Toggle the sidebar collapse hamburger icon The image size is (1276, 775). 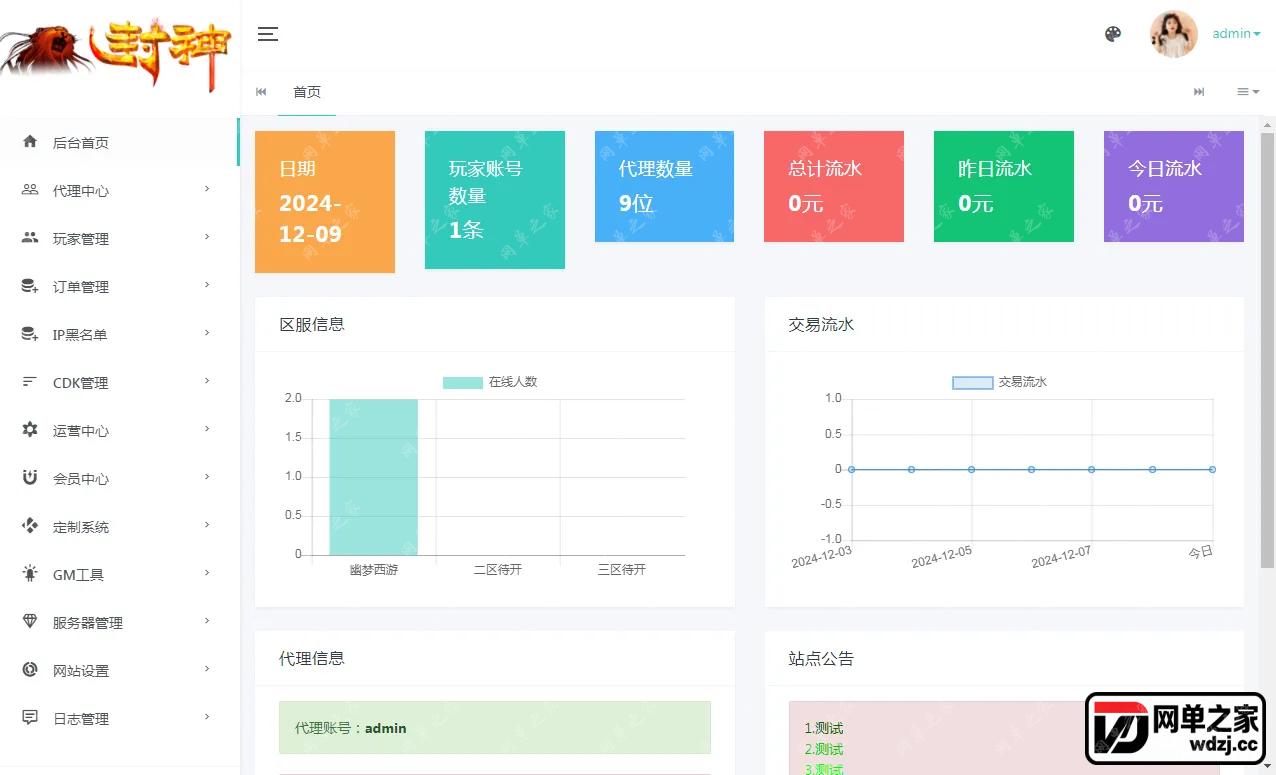click(267, 34)
